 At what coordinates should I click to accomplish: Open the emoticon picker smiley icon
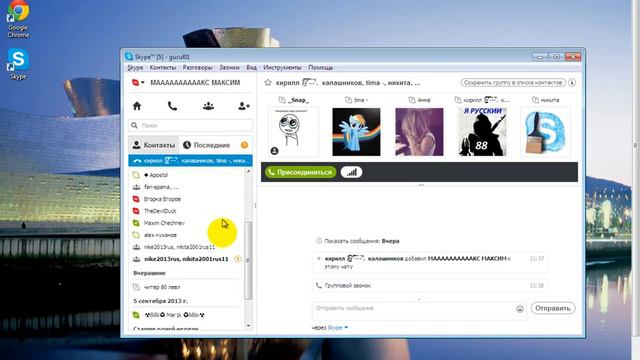(x=520, y=309)
